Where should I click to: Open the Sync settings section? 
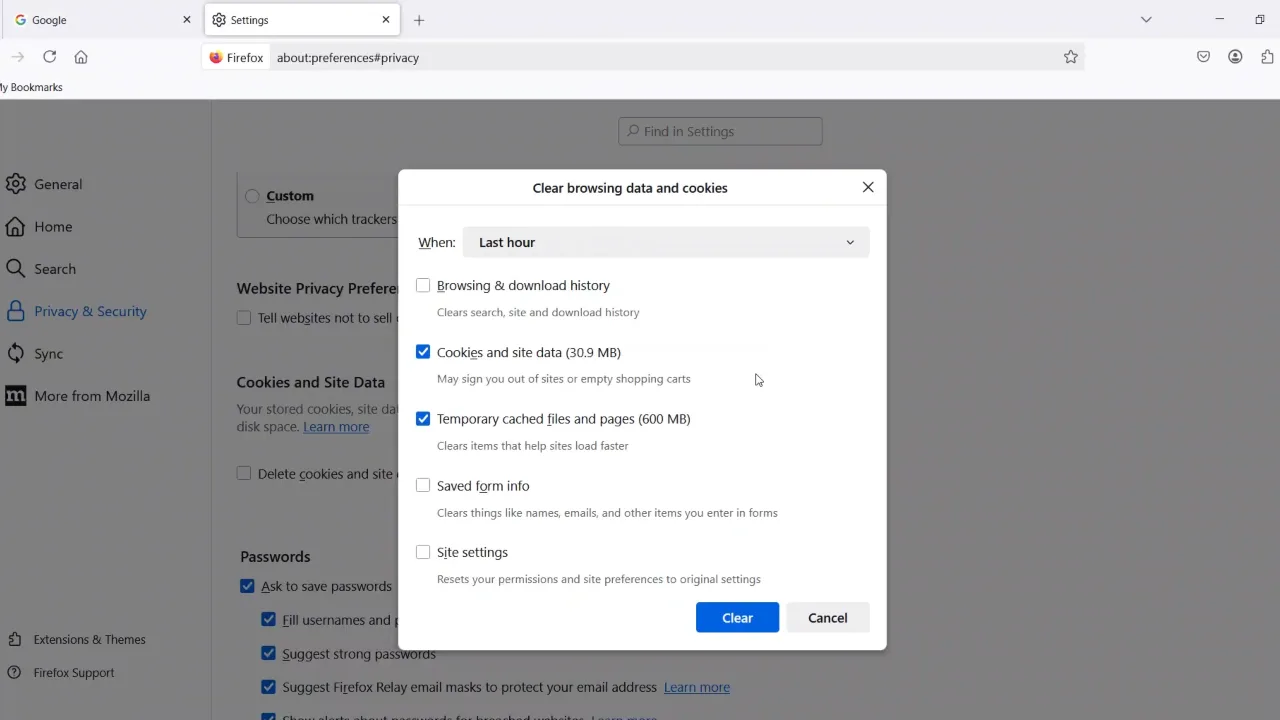[48, 353]
